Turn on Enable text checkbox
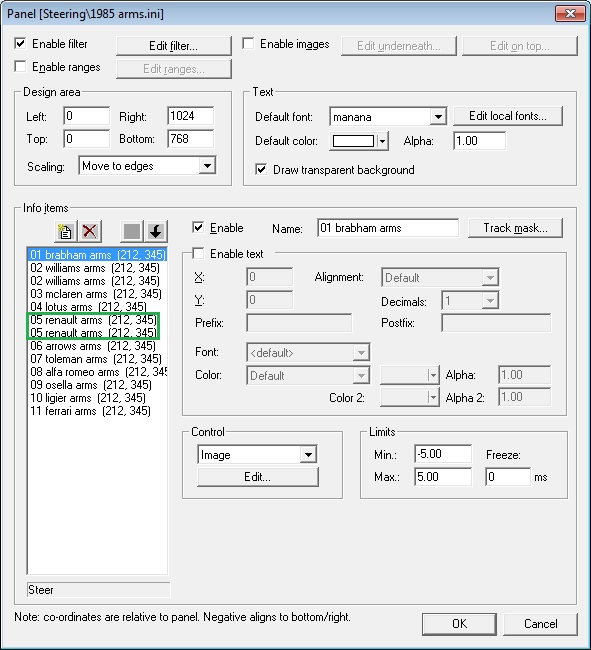This screenshot has width=591, height=650. tap(199, 253)
